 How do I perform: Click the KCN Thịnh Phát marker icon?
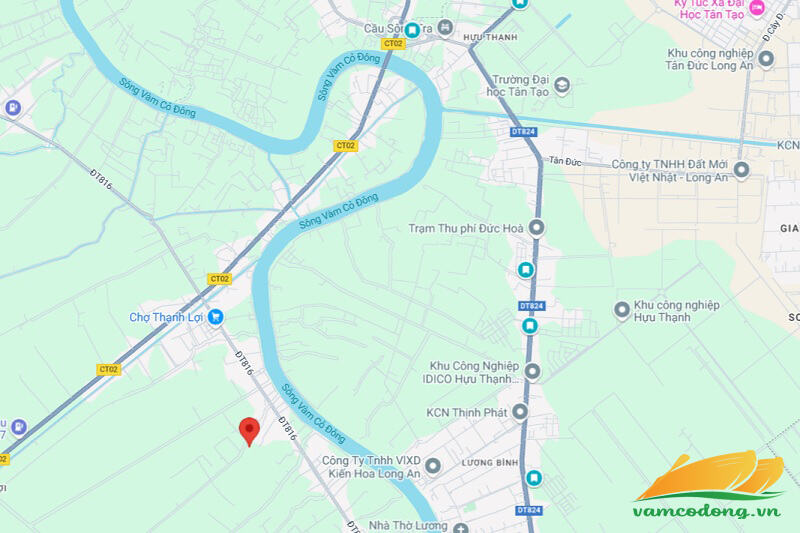[x=520, y=412]
